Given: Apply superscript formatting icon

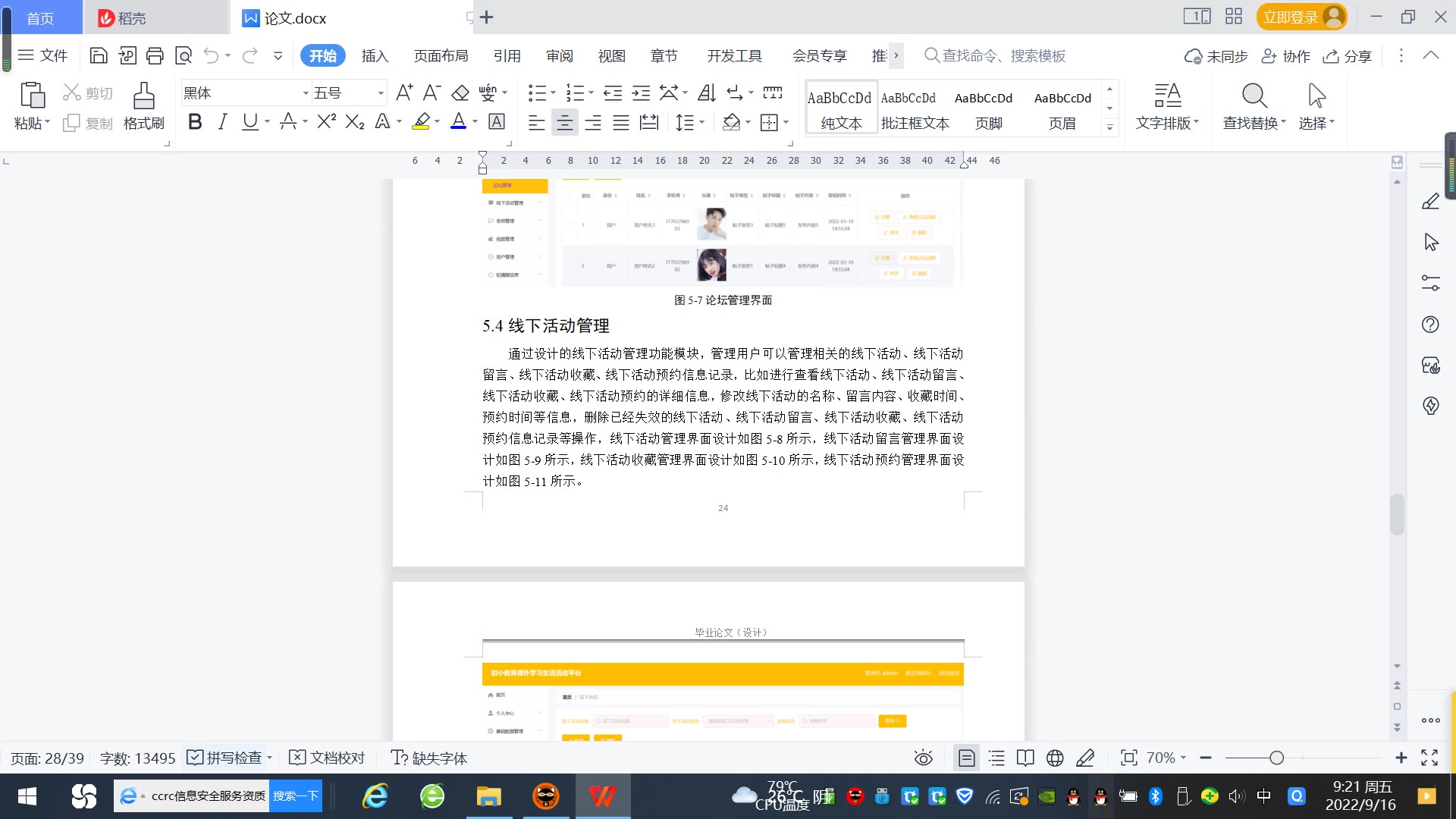Looking at the screenshot, I should (x=326, y=122).
